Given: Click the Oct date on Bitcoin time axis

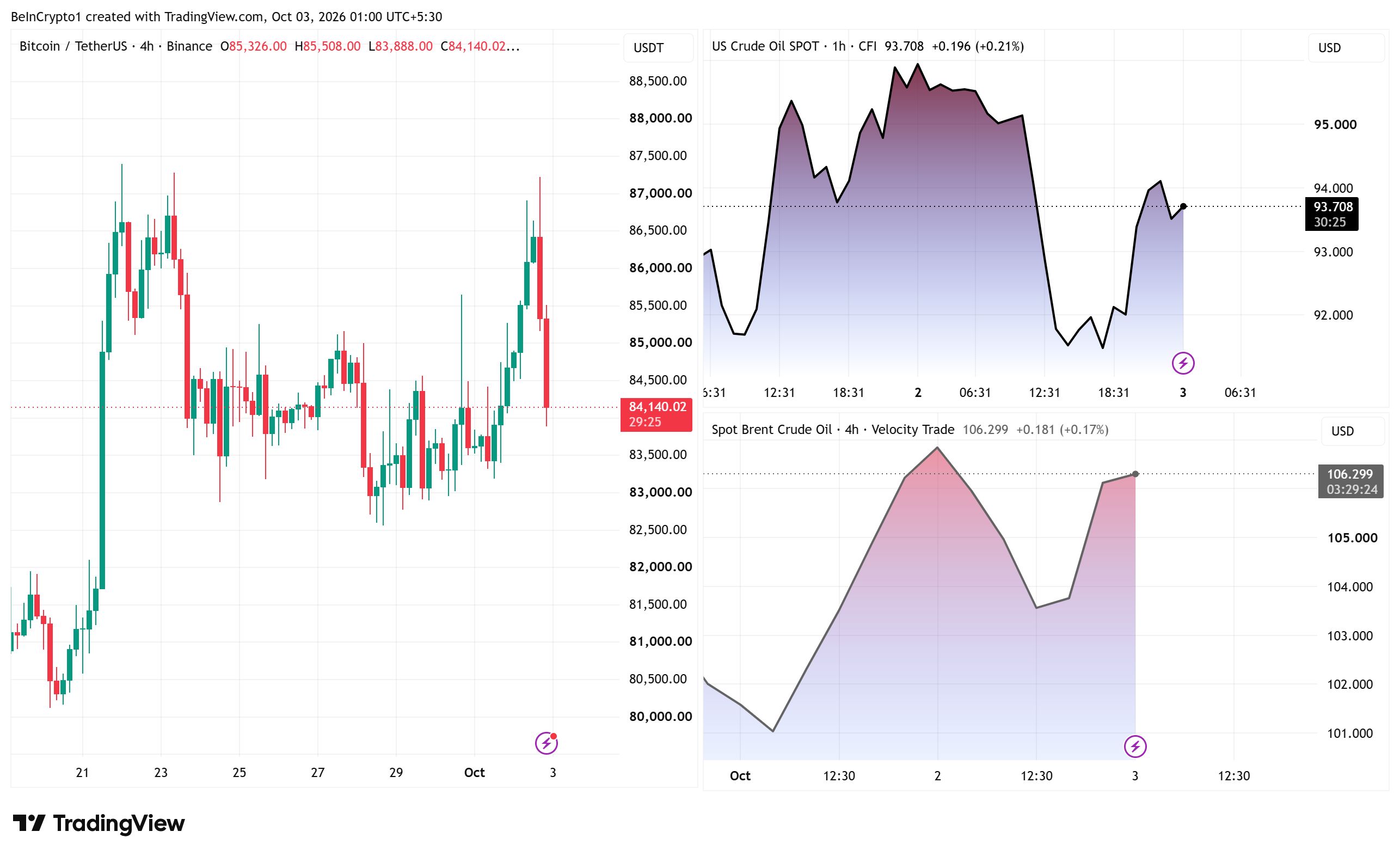Looking at the screenshot, I should coord(475,773).
